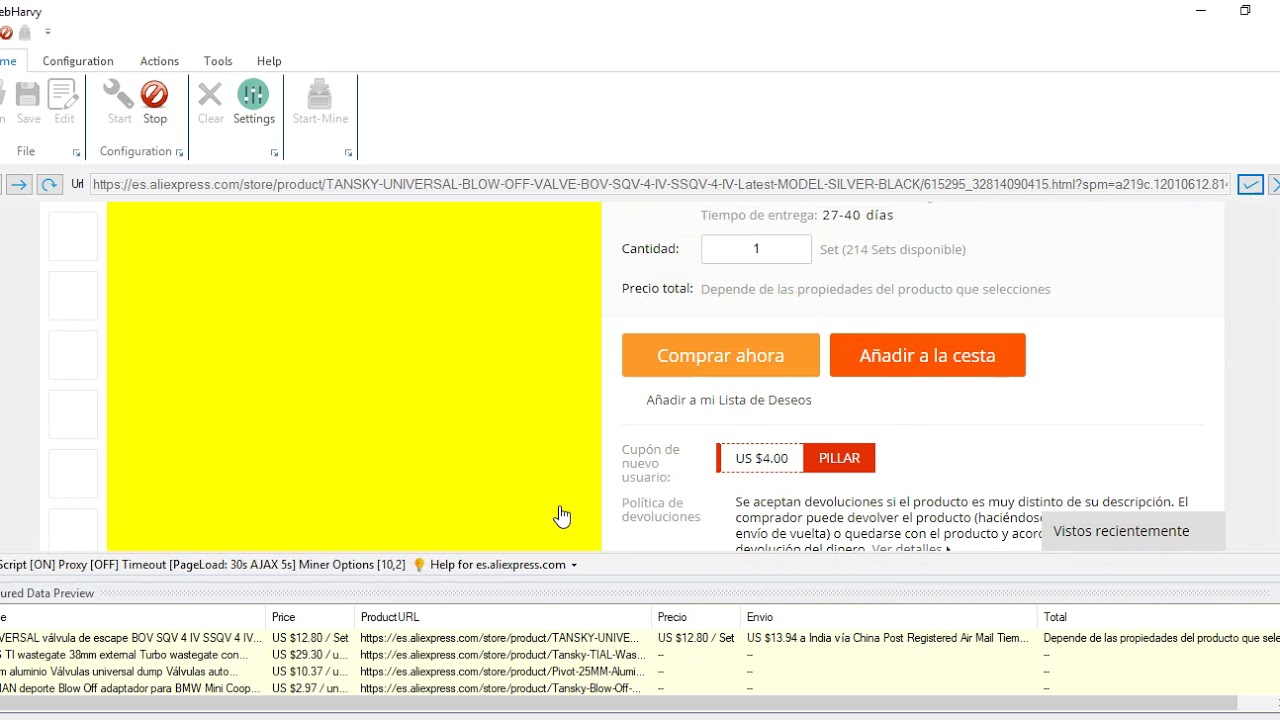This screenshot has height=720, width=1280.
Task: Open the quick access toolbar dropdown arrow
Action: (x=47, y=32)
